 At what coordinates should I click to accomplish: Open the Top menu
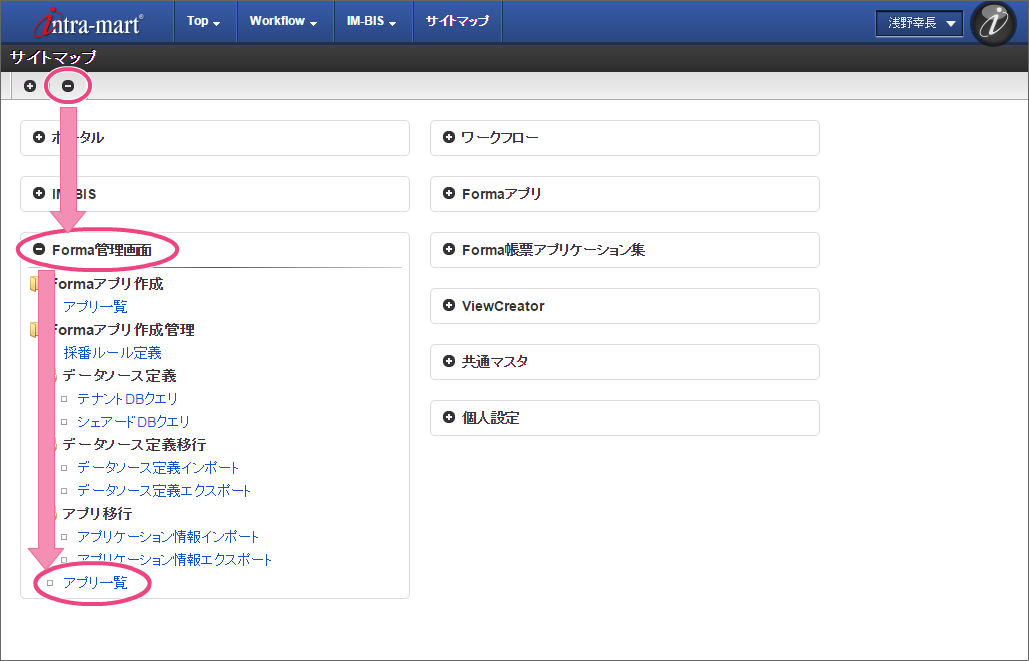[203, 21]
